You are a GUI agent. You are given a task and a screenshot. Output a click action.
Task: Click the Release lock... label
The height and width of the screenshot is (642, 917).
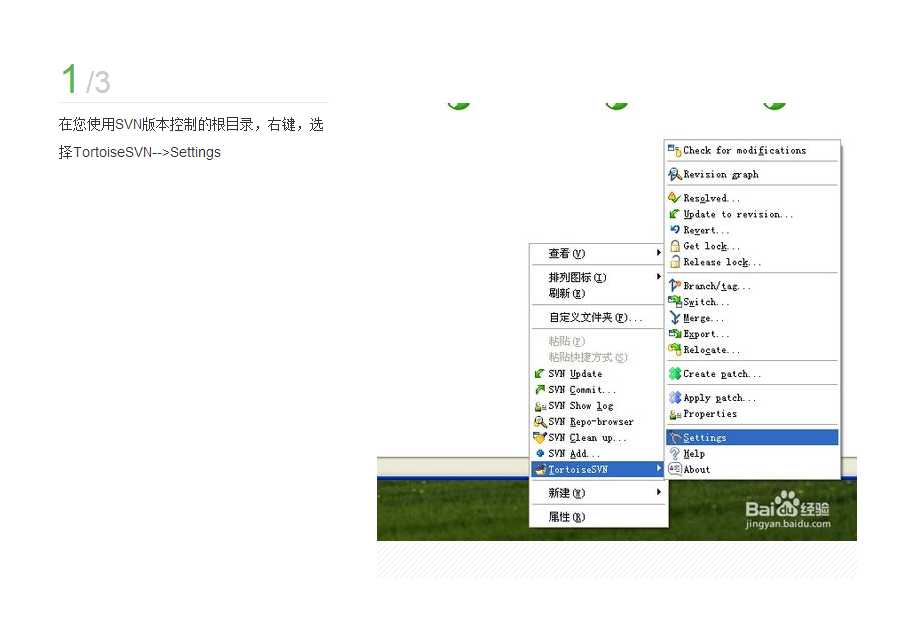point(722,262)
